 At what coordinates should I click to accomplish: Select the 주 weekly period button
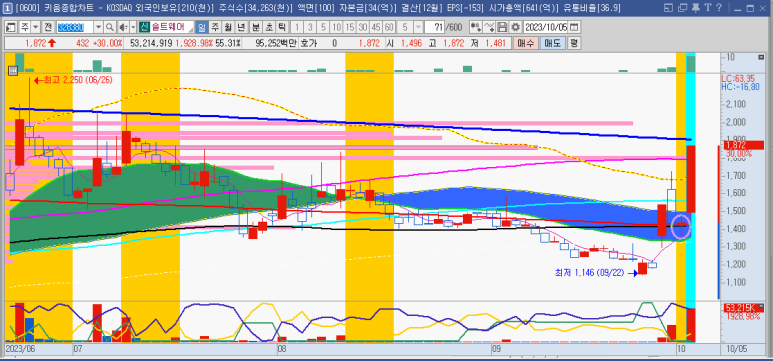(215, 27)
